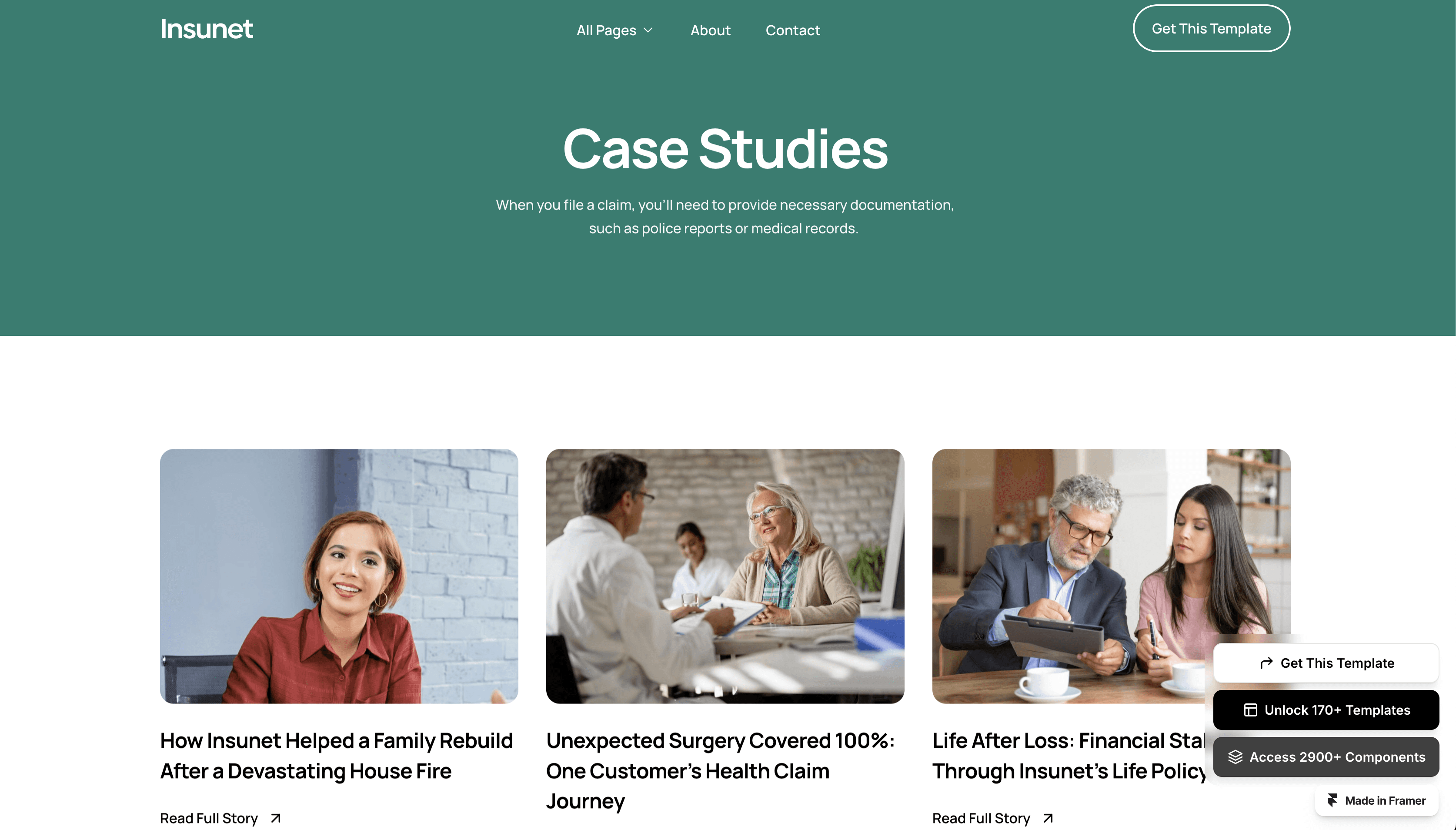
Task: Open the Contact page
Action: [x=793, y=30]
